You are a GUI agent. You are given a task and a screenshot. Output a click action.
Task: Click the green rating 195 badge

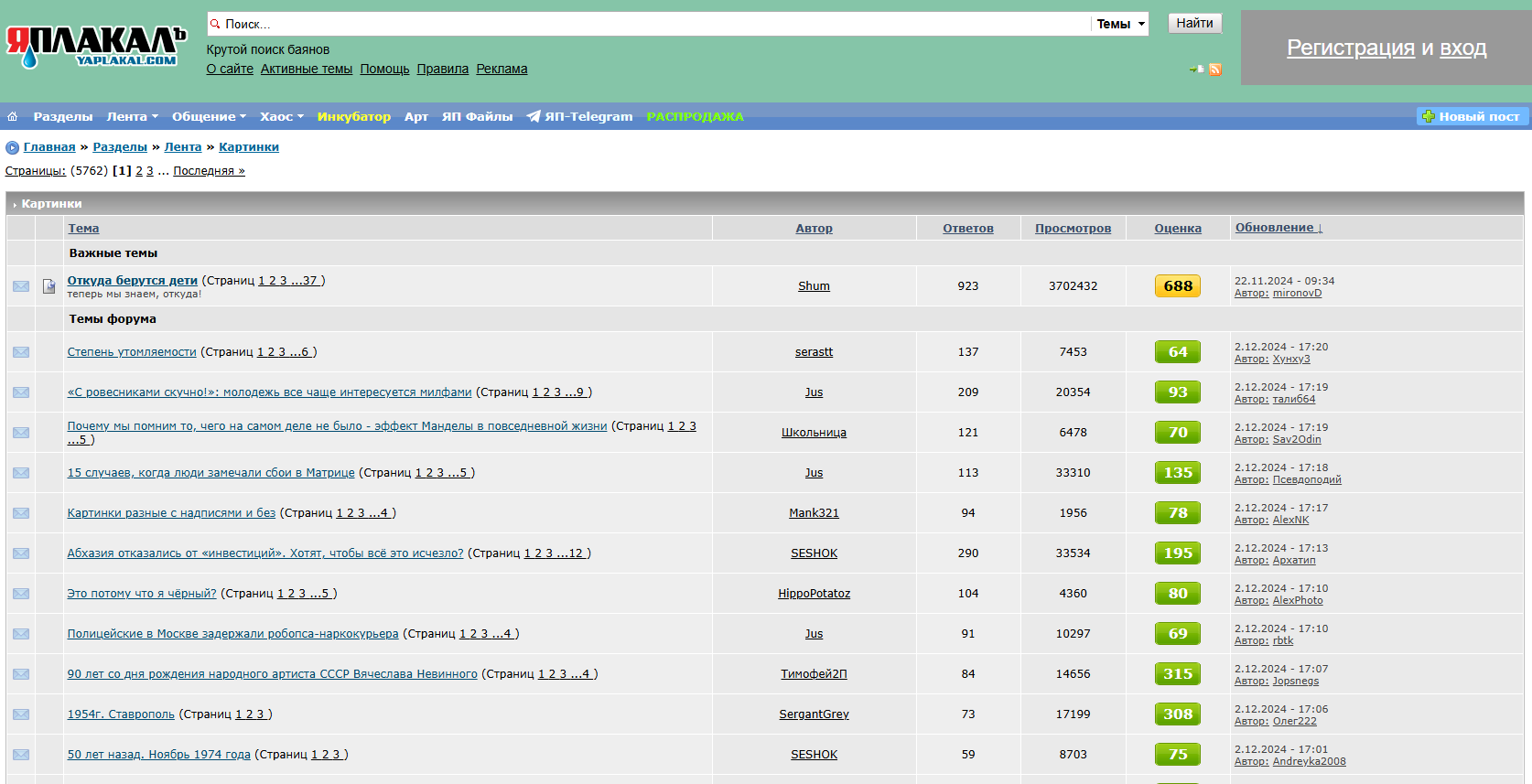[1178, 553]
